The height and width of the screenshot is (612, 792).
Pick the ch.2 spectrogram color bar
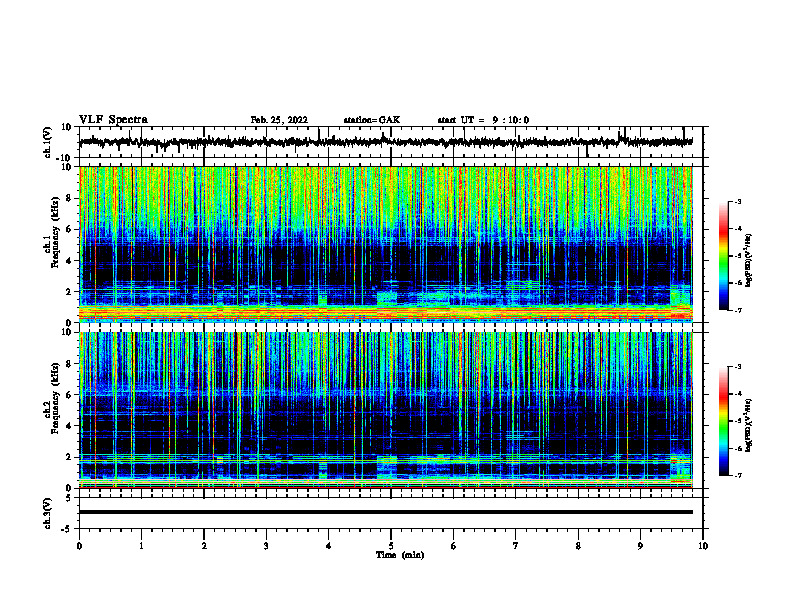(724, 421)
